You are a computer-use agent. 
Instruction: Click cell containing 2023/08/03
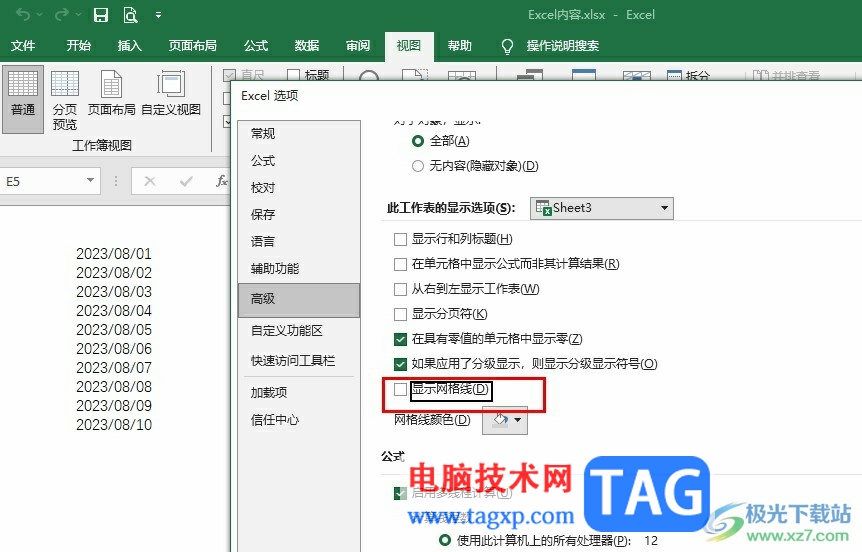pos(113,292)
